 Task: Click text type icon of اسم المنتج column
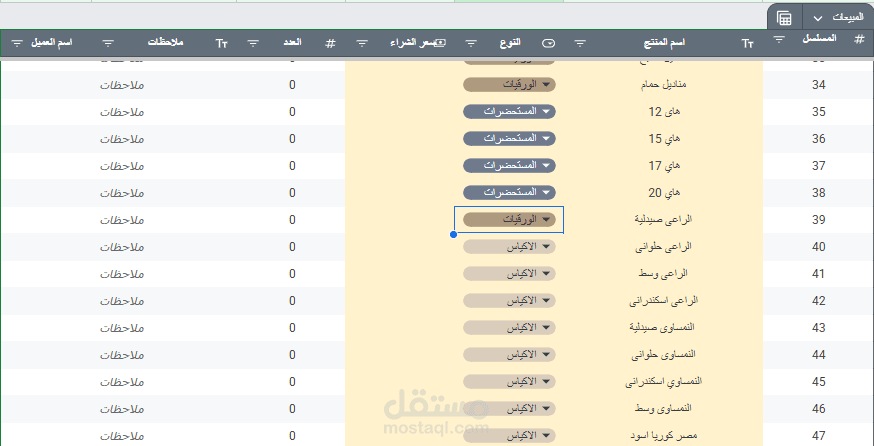[747, 43]
